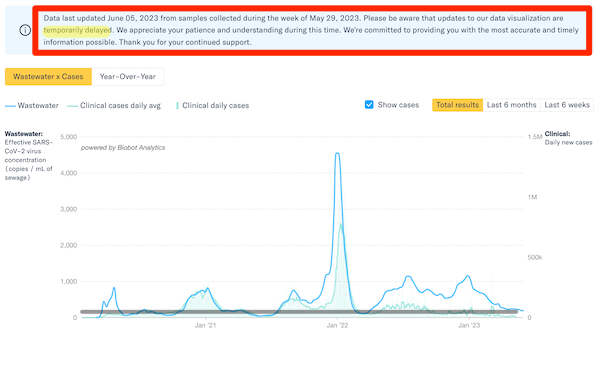Click the Show cases label

pos(398,105)
